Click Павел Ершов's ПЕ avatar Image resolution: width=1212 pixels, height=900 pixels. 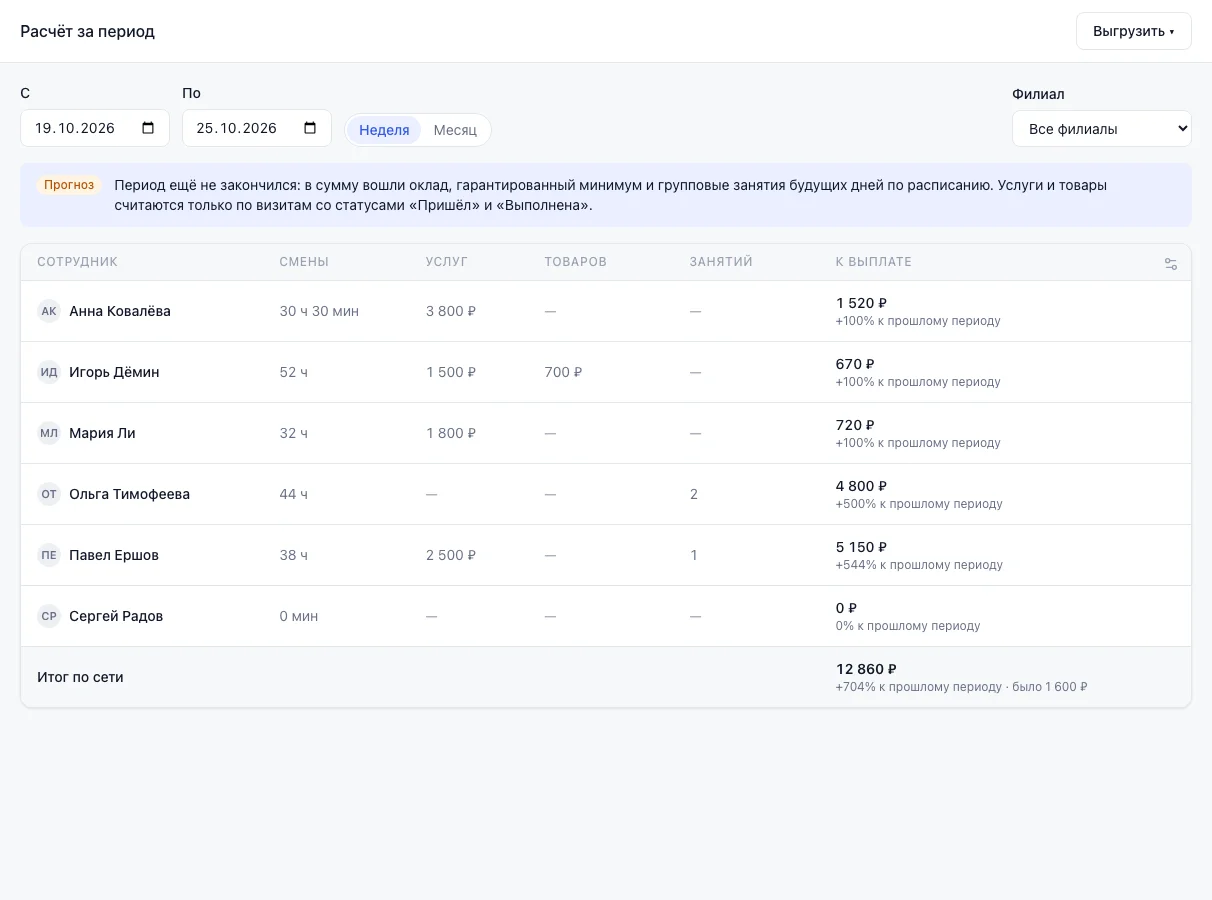49,555
